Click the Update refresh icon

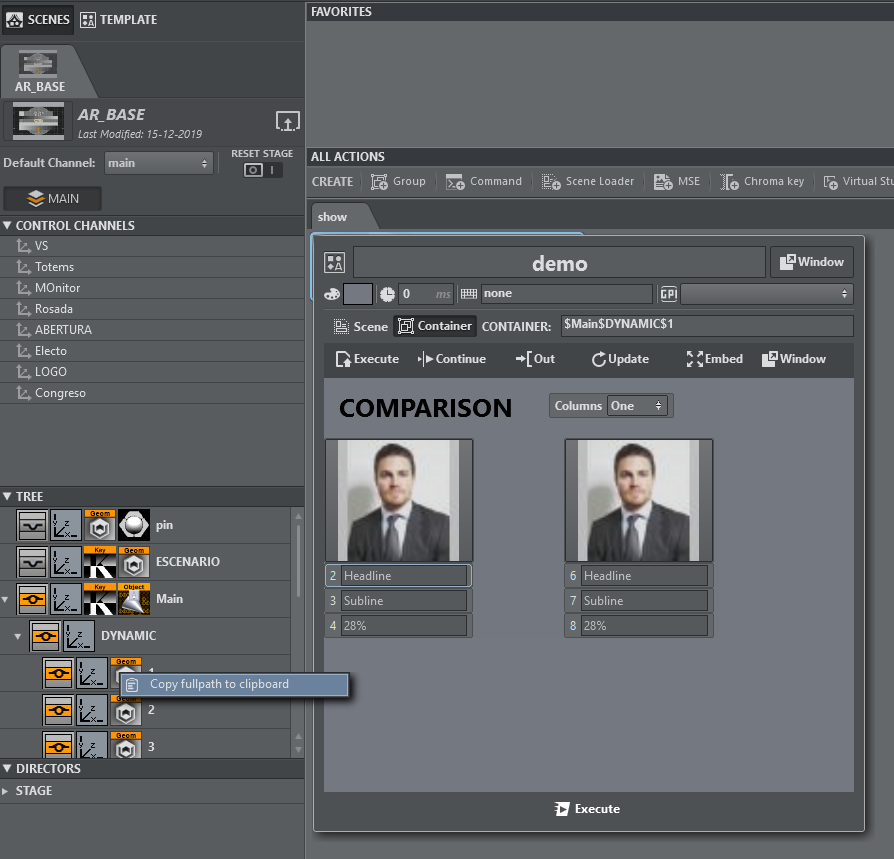coord(599,359)
